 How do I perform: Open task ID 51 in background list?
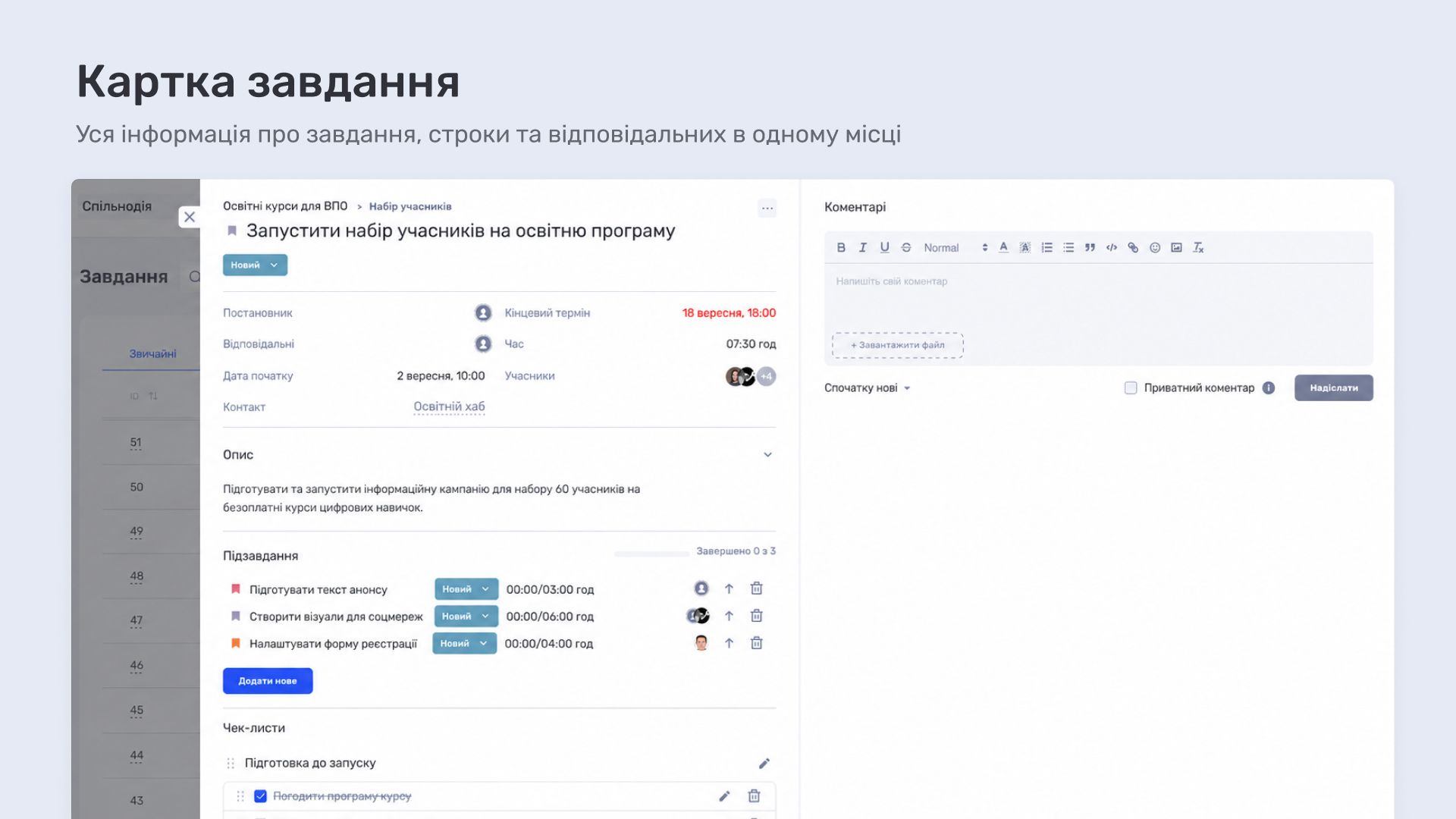tap(136, 442)
